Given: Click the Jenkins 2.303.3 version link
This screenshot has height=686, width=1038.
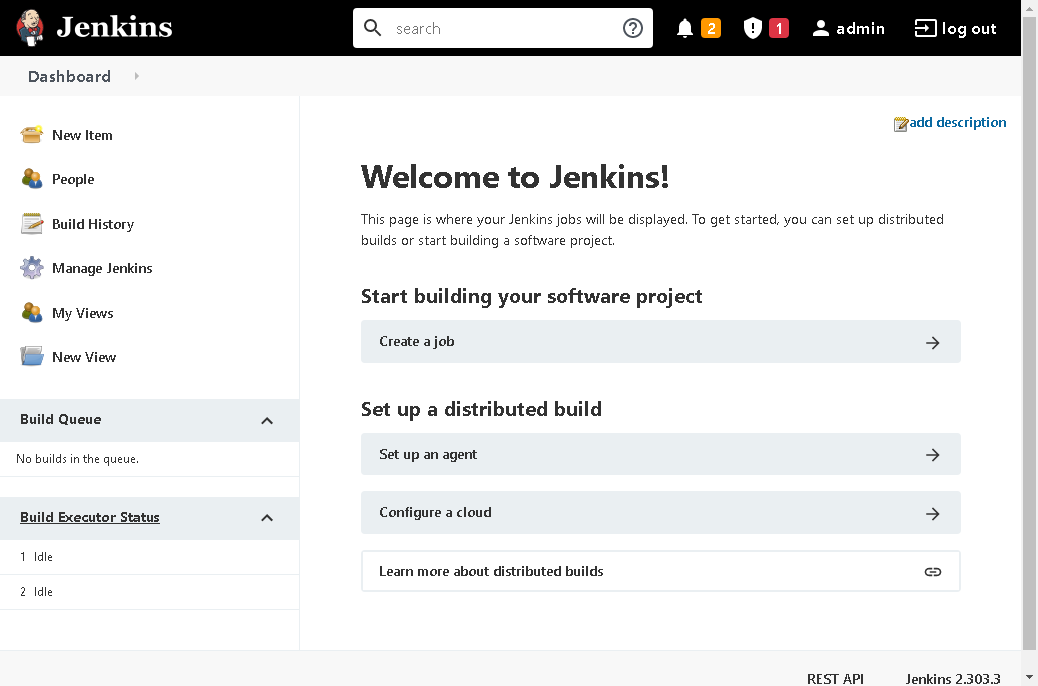Looking at the screenshot, I should pos(953,678).
